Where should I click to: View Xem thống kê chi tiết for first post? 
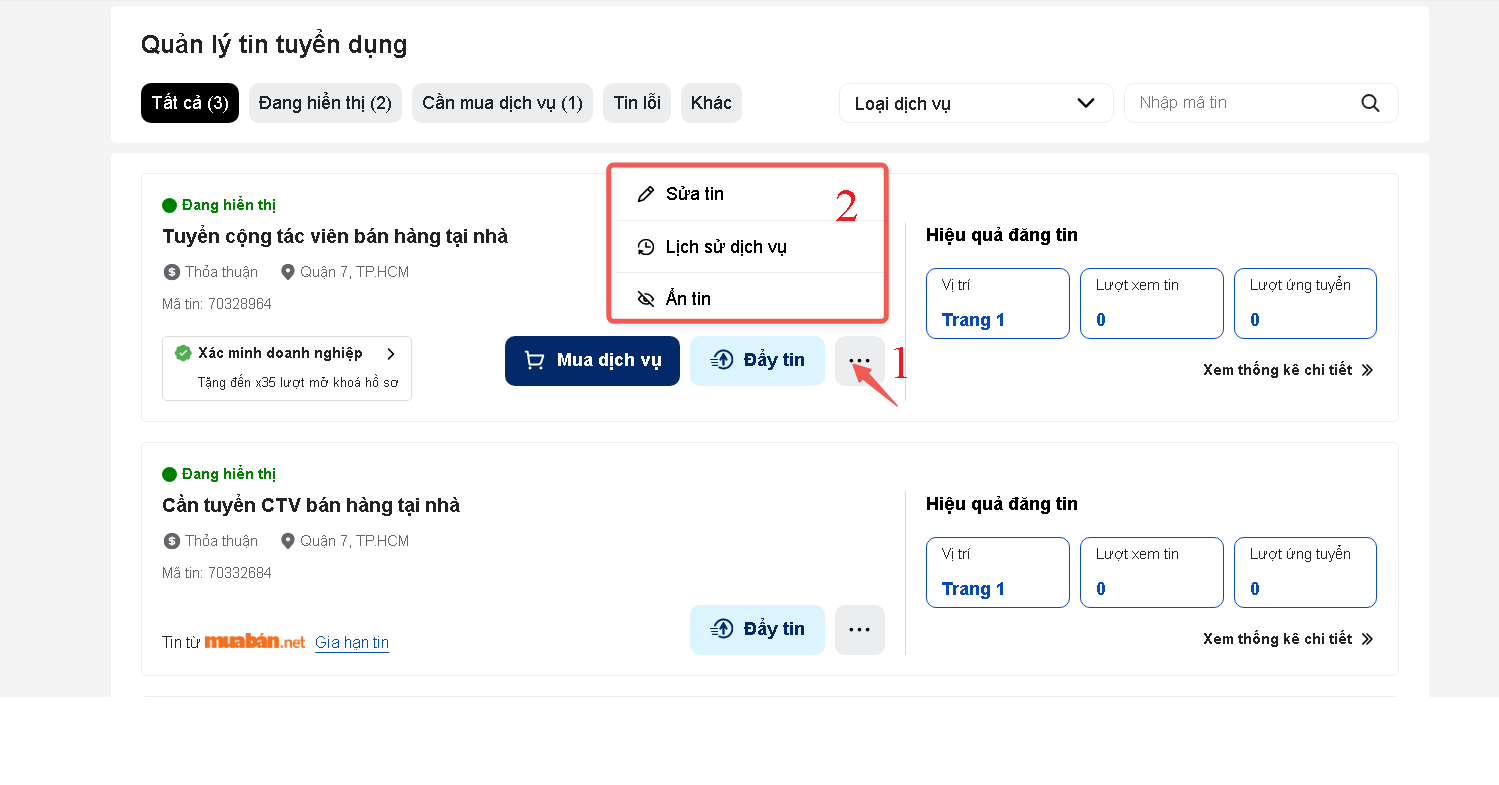[x=1287, y=370]
